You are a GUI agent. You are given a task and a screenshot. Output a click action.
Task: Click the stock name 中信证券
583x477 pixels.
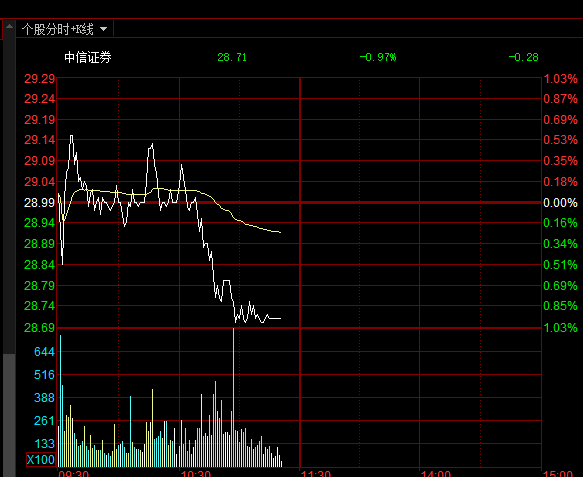coord(88,57)
